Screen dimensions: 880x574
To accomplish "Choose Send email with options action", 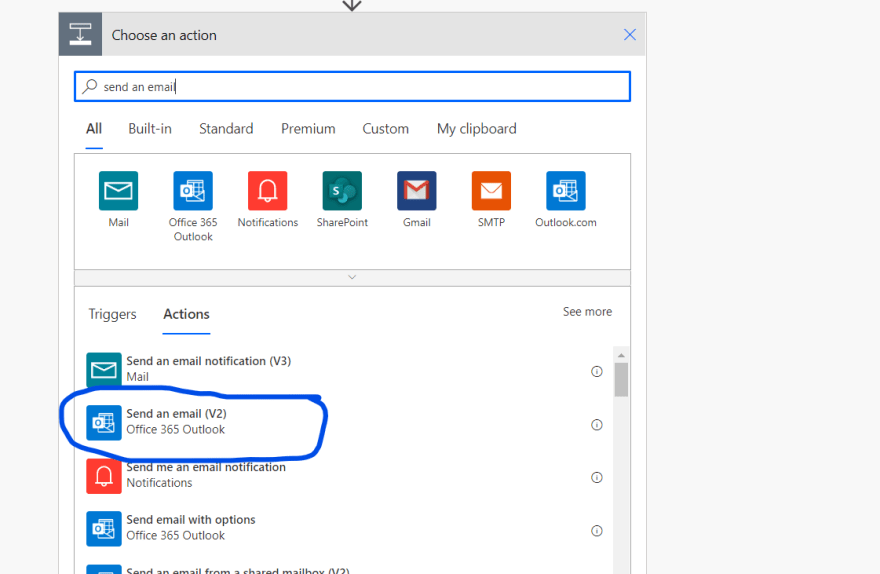I will [x=343, y=529].
